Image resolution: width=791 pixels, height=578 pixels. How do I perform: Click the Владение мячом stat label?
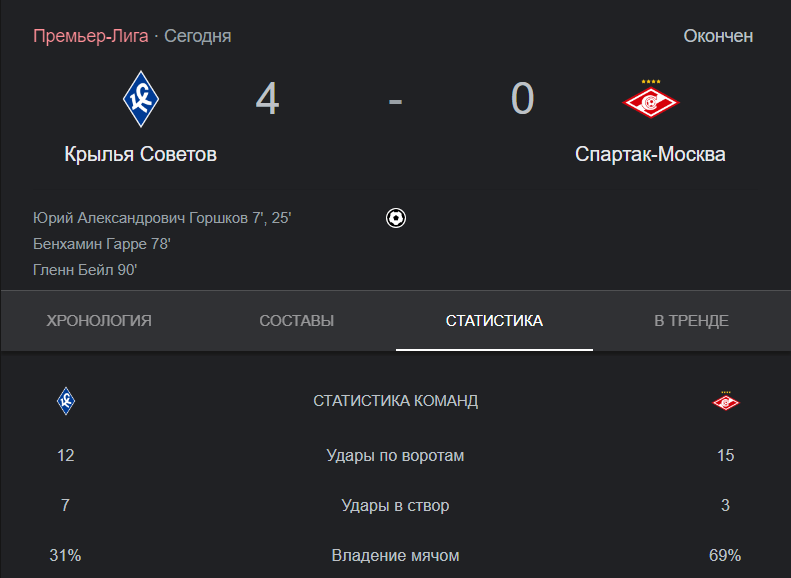[x=396, y=555]
